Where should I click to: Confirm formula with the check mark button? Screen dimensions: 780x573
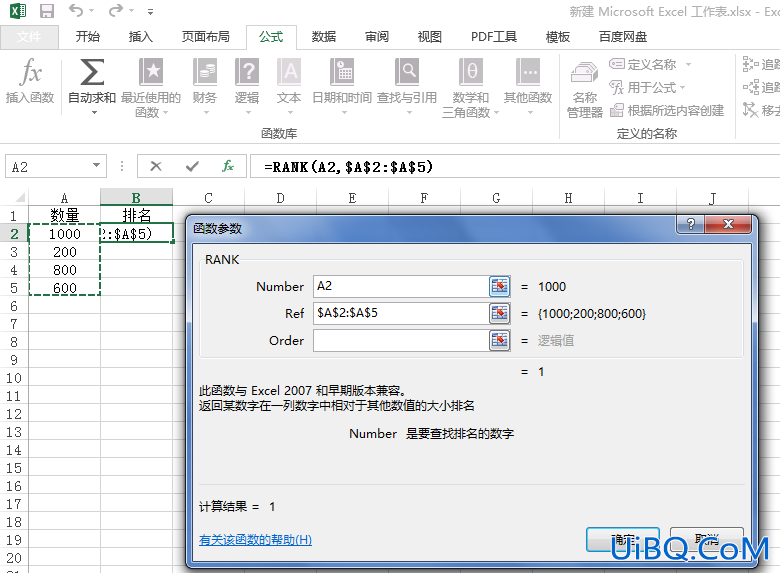[192, 166]
